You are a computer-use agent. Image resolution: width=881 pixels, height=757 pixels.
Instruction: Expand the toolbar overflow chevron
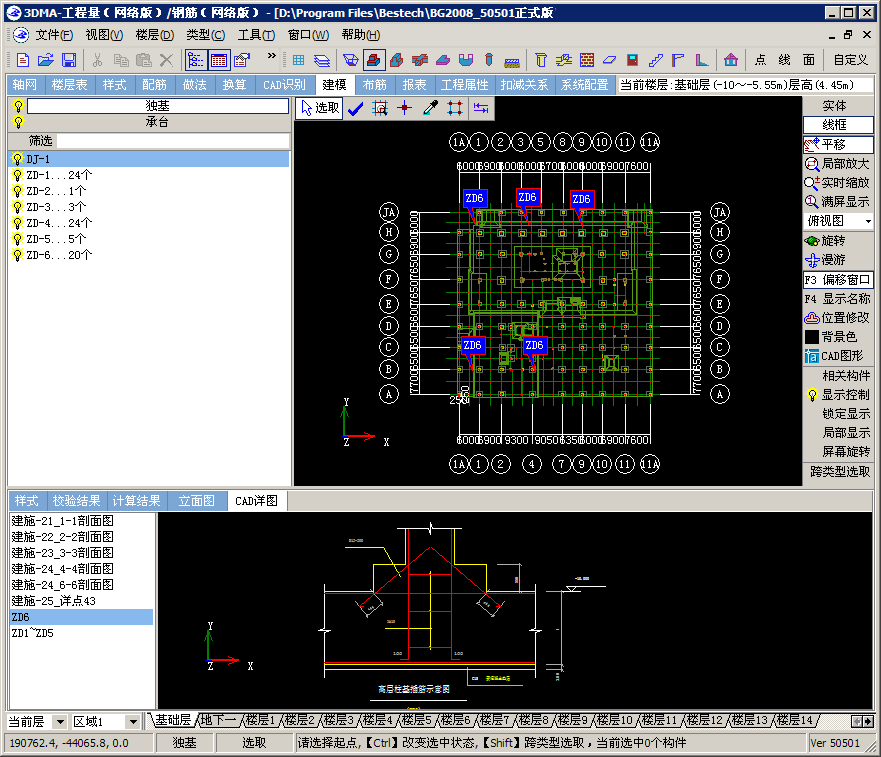272,56
